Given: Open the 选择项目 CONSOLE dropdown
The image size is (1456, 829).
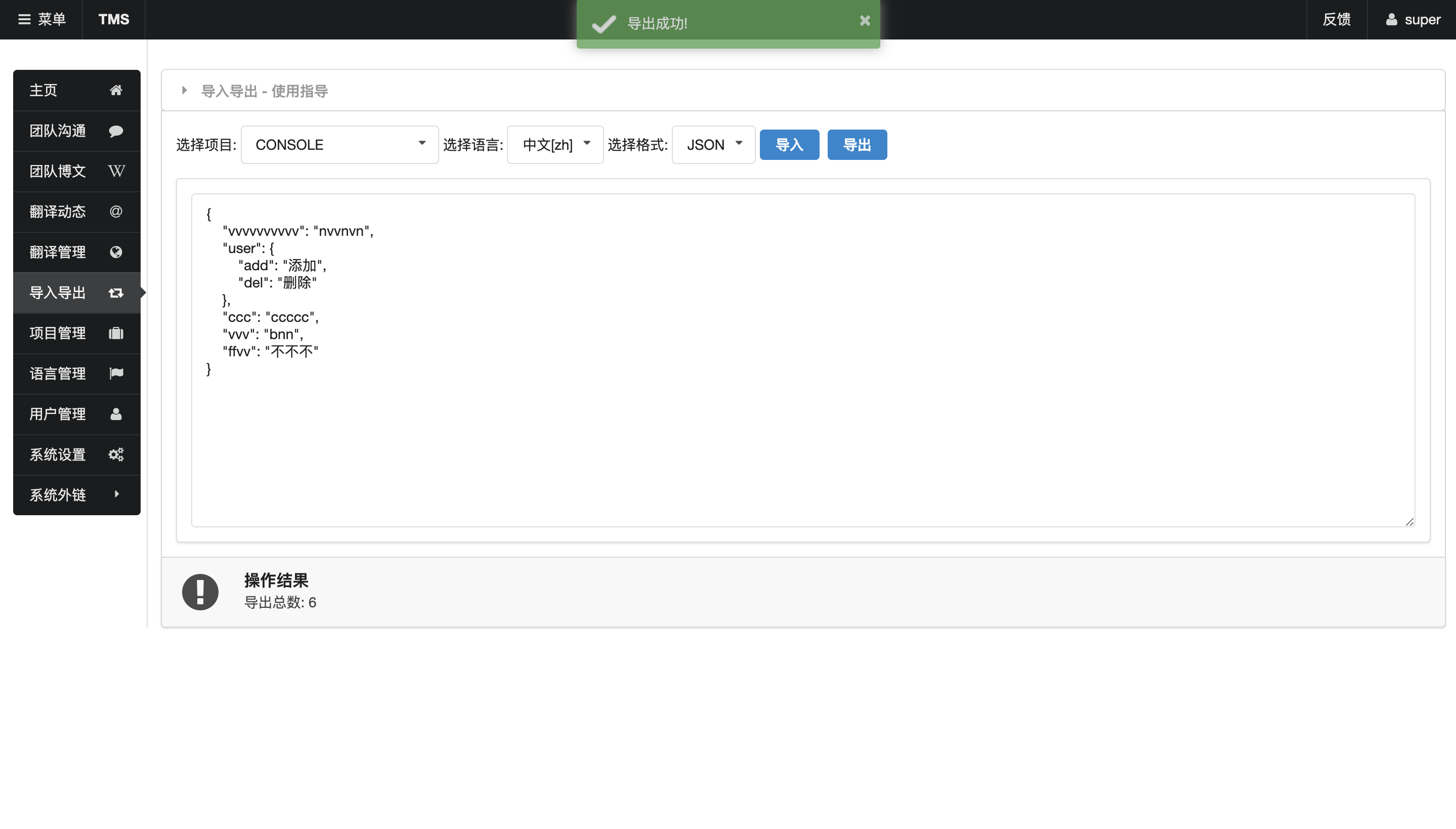Looking at the screenshot, I should (x=340, y=145).
